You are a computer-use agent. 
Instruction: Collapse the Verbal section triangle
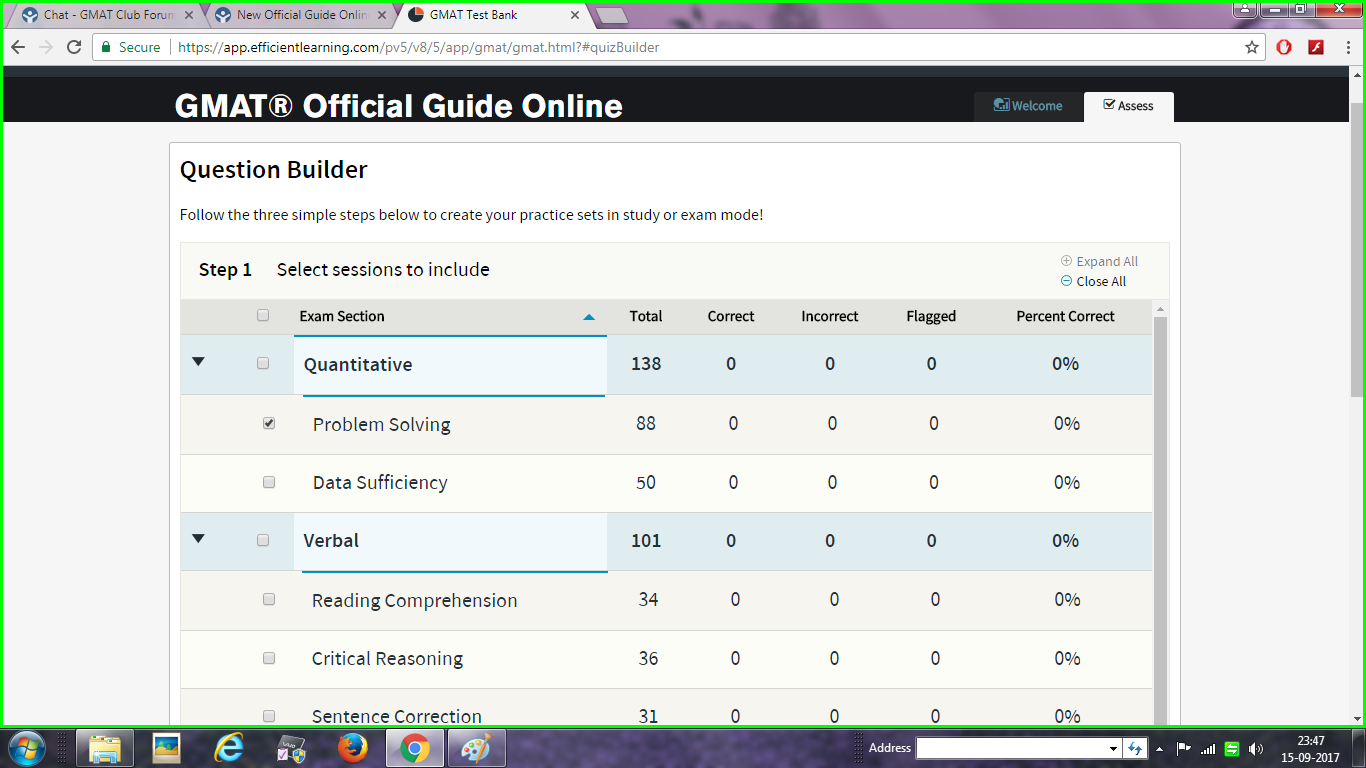tap(198, 538)
